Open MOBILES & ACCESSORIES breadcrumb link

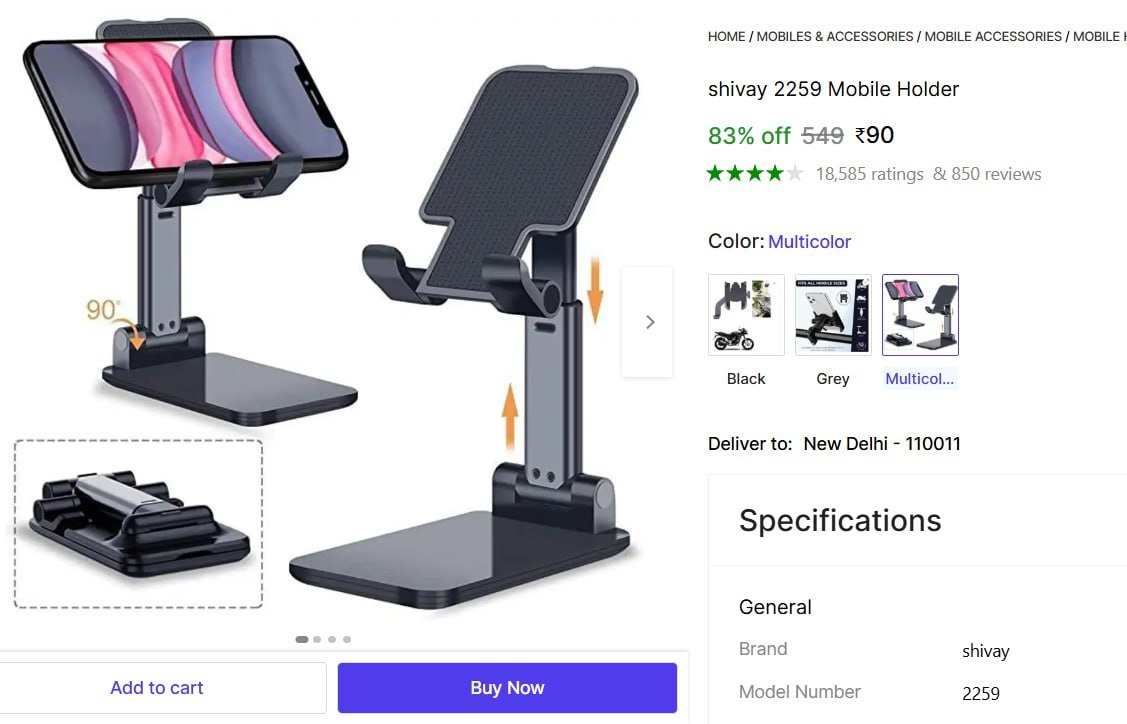(x=835, y=36)
